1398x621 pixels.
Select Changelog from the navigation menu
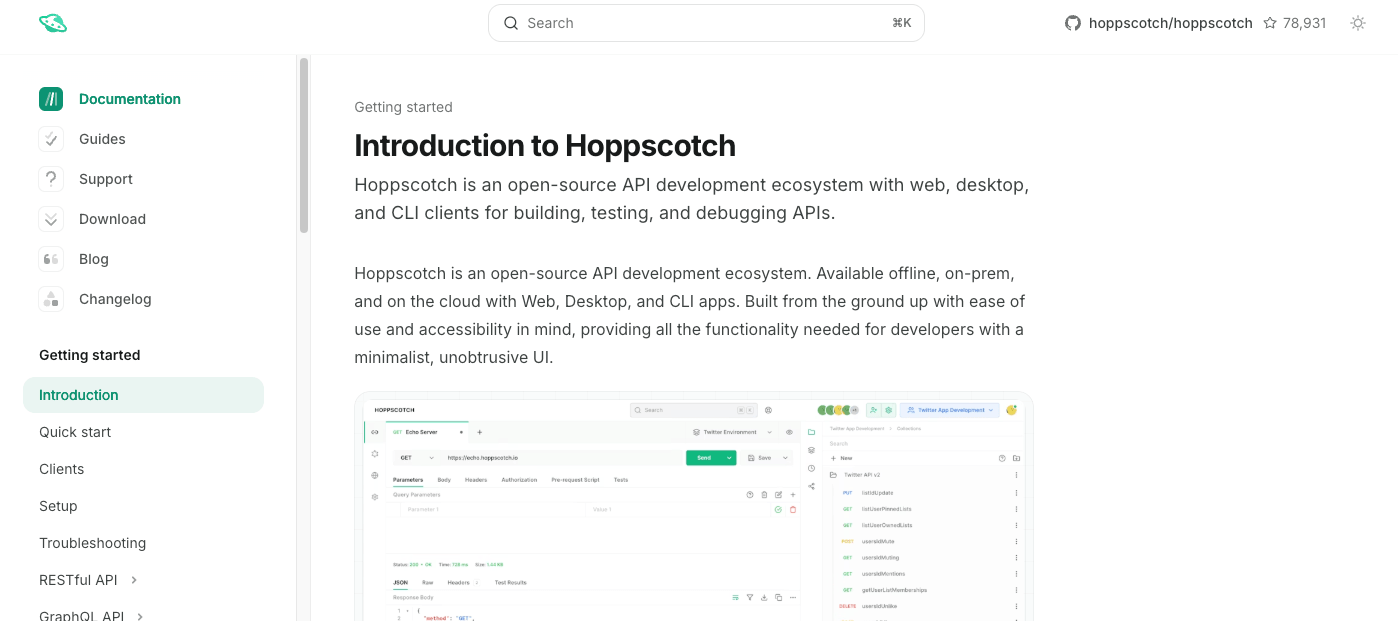click(x=115, y=299)
